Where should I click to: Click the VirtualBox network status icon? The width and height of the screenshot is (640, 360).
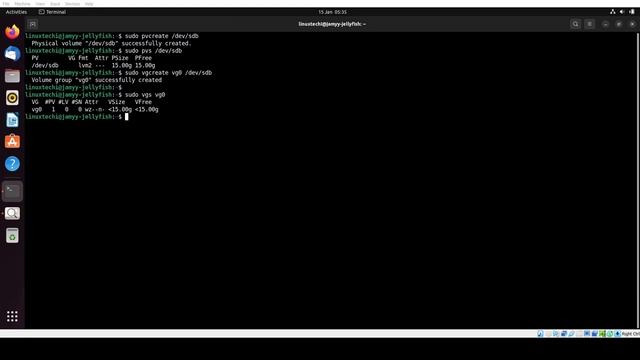click(x=564, y=334)
